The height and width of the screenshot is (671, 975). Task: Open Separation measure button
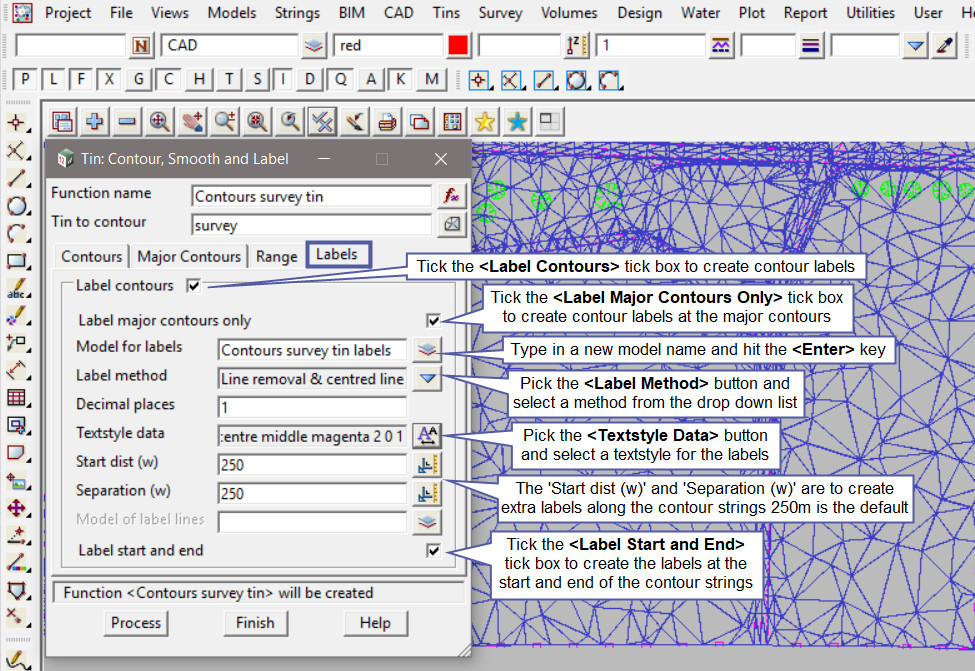427,493
